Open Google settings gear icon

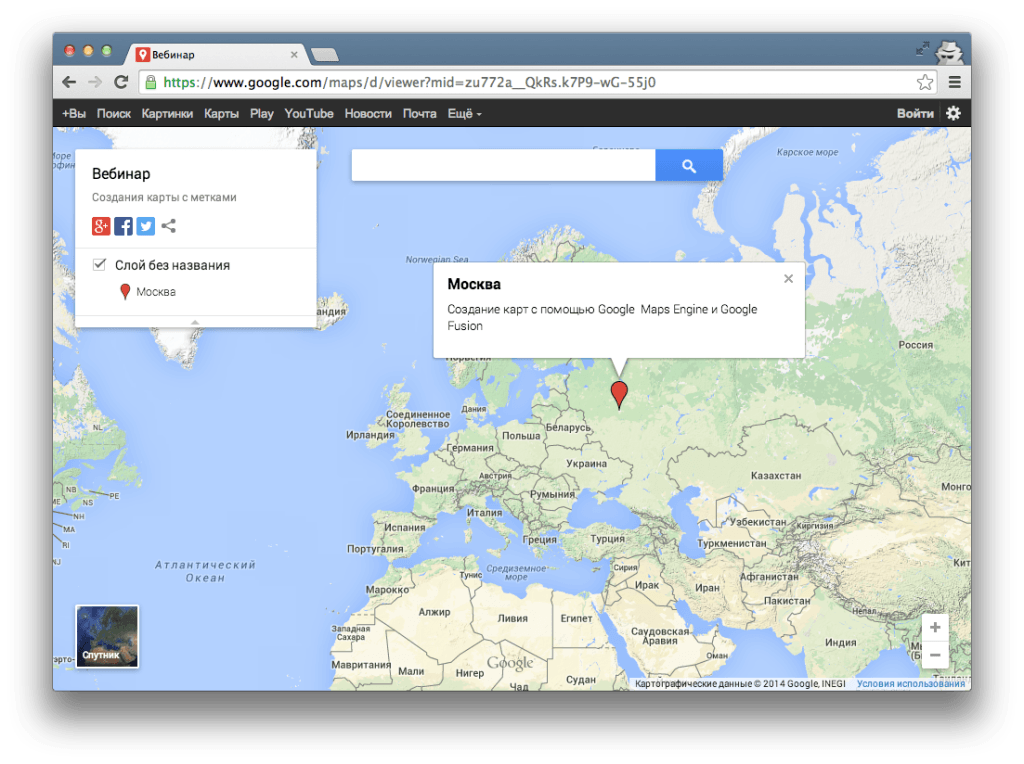pyautogui.click(x=953, y=113)
